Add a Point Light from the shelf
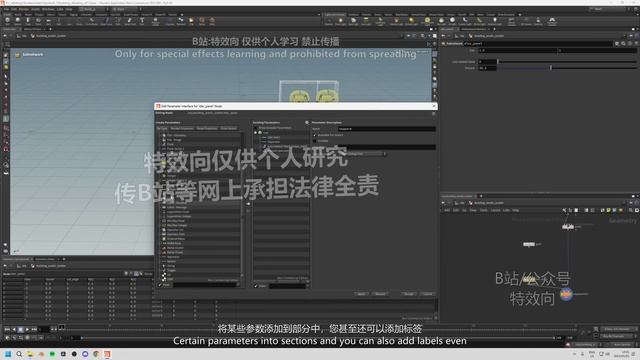The image size is (640, 360). tap(341, 21)
